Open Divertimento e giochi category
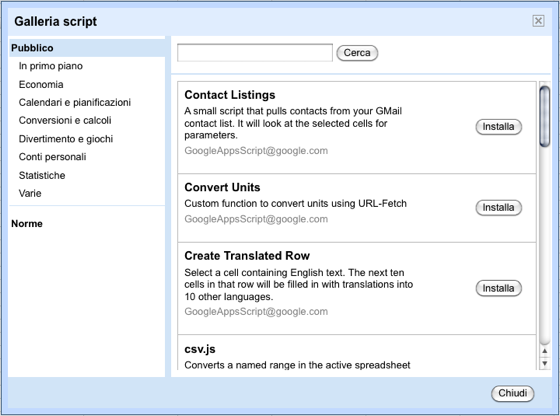The width and height of the screenshot is (560, 416). point(66,139)
